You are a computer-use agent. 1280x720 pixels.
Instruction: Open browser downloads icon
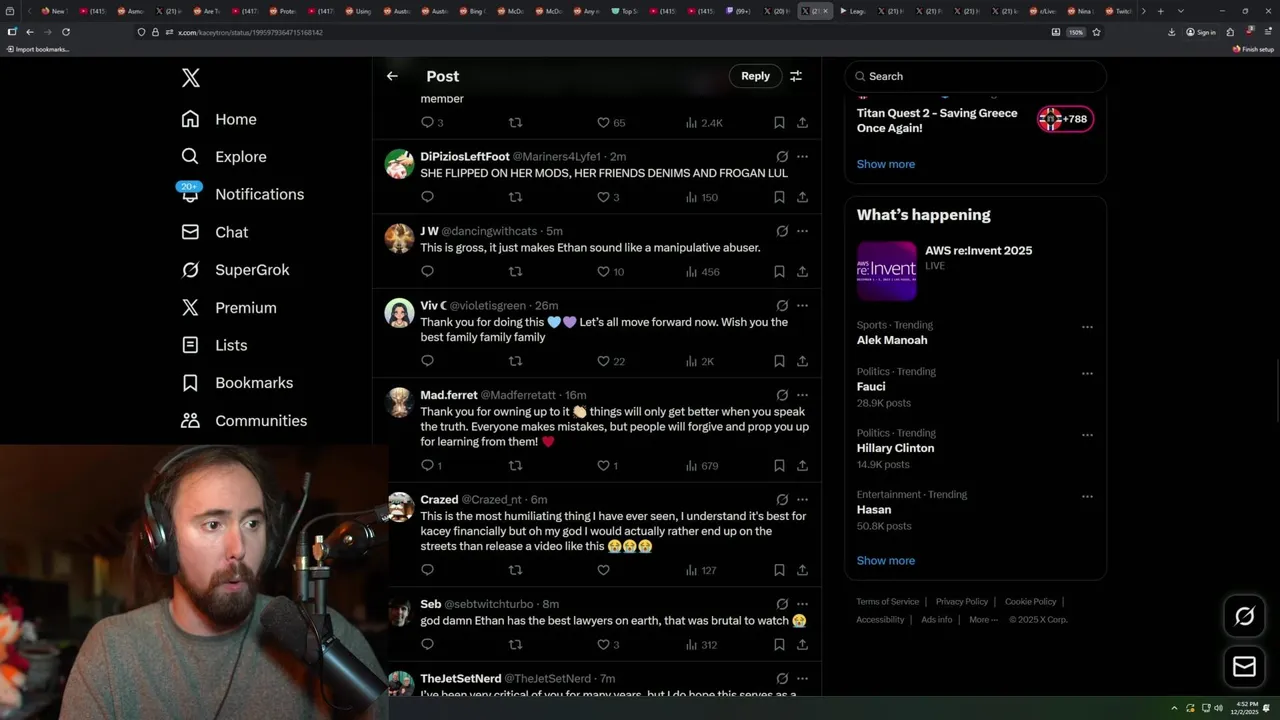1171,32
